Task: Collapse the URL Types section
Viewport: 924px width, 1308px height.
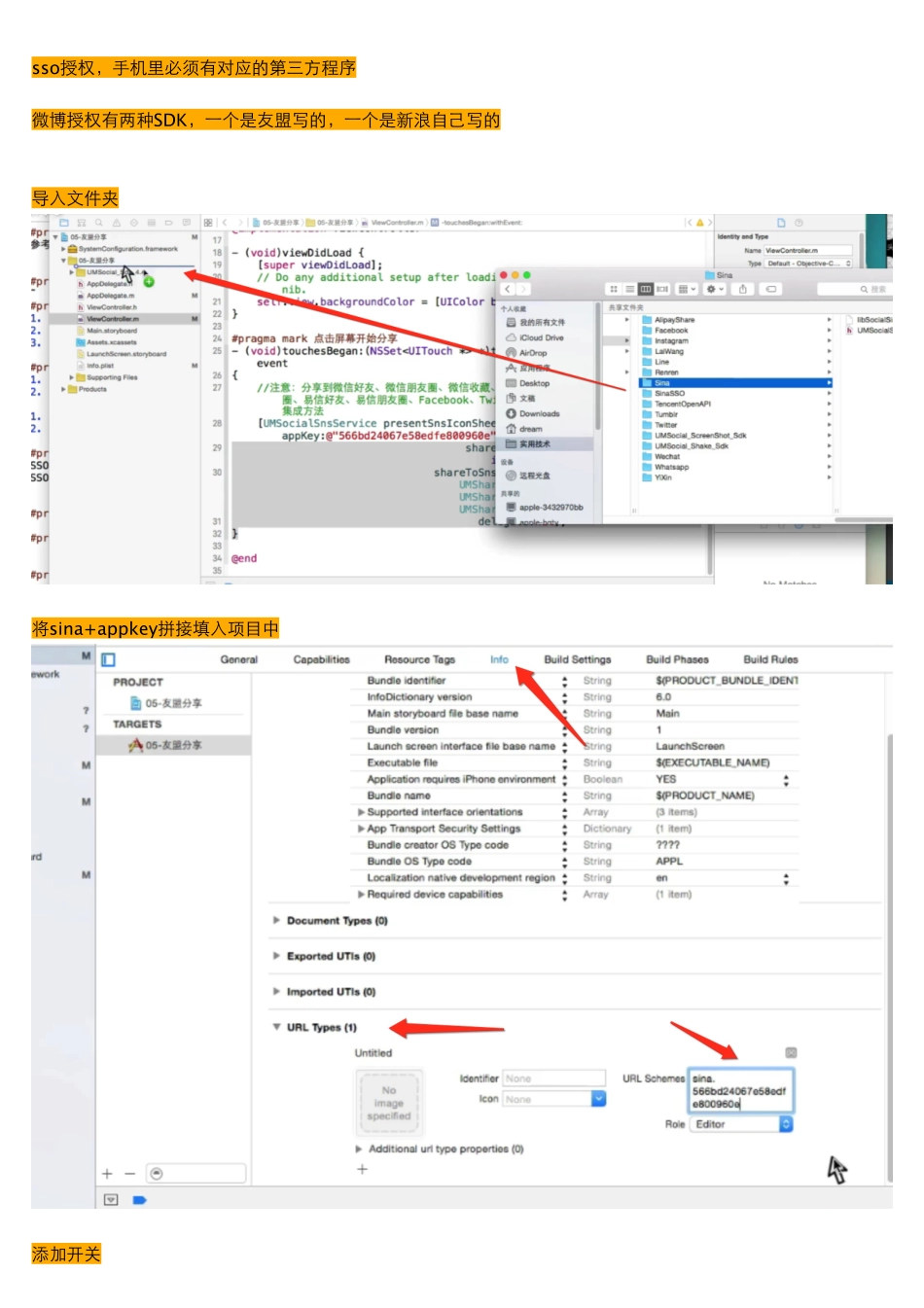Action: pyautogui.click(x=276, y=1027)
